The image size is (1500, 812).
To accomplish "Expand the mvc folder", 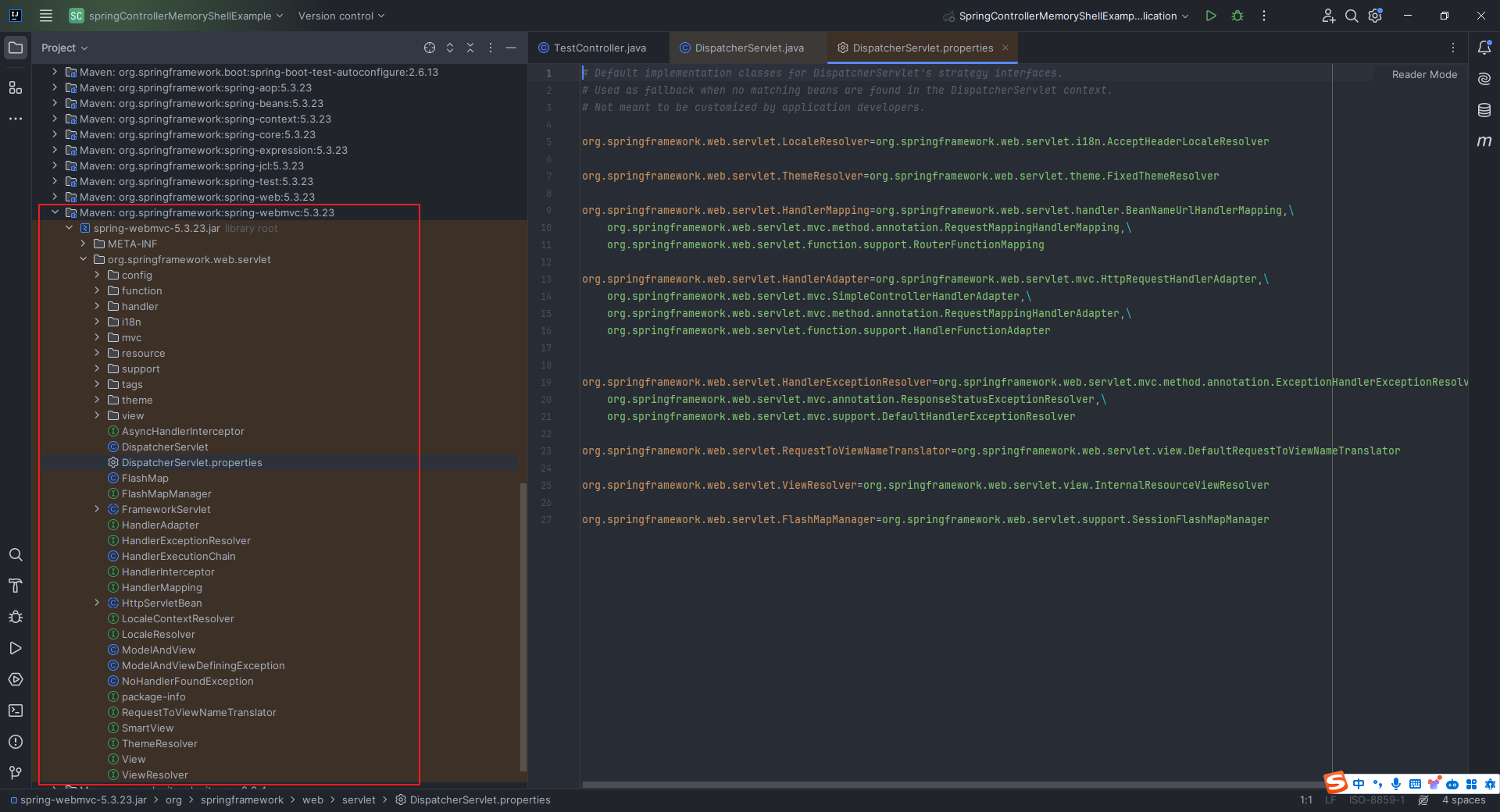I will pos(97,337).
